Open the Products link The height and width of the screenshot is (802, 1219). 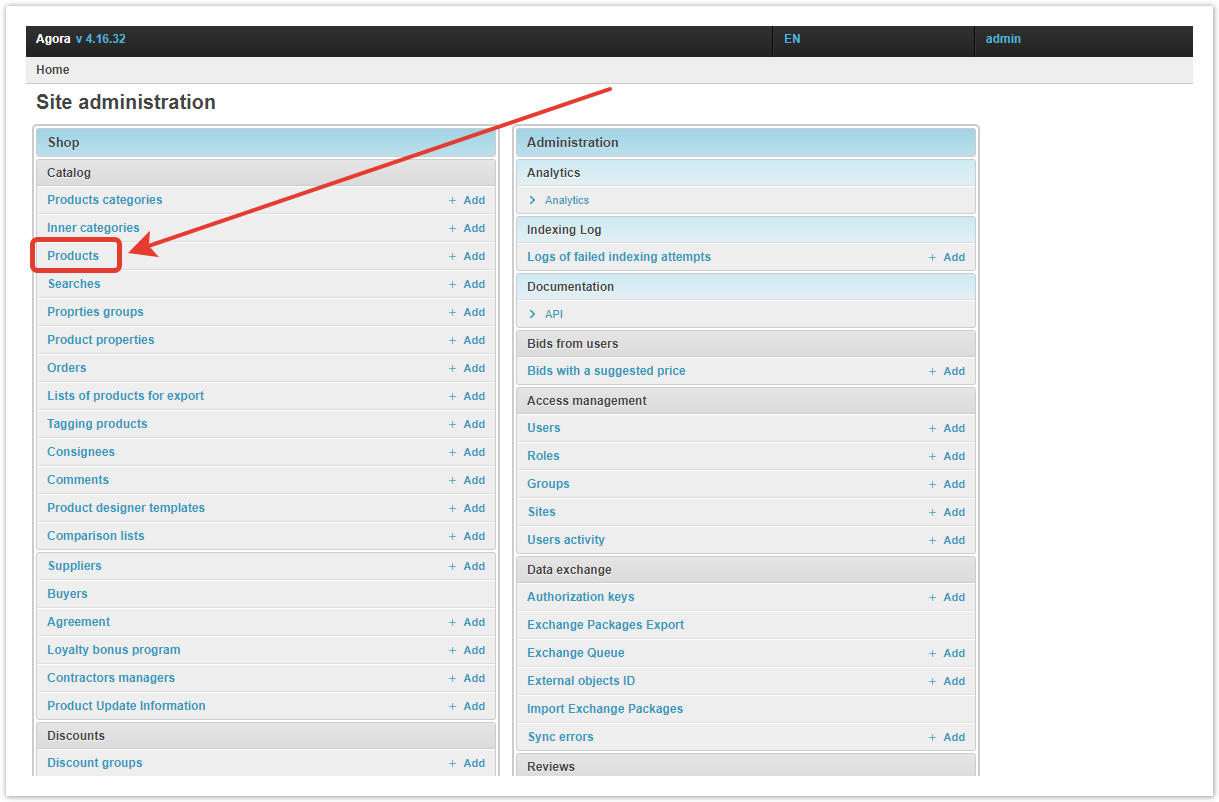coord(73,256)
